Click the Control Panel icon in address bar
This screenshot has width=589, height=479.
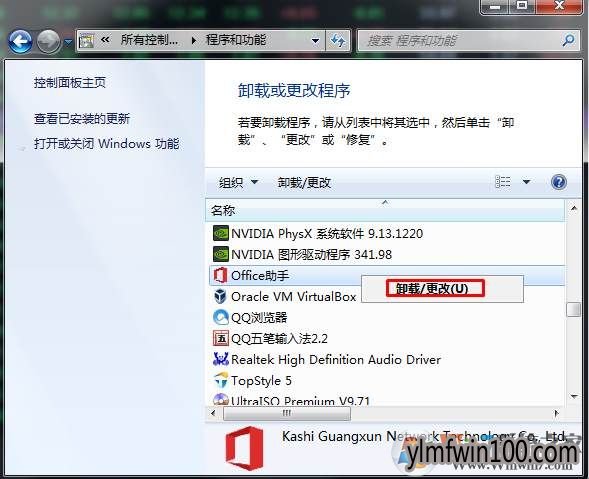87,41
